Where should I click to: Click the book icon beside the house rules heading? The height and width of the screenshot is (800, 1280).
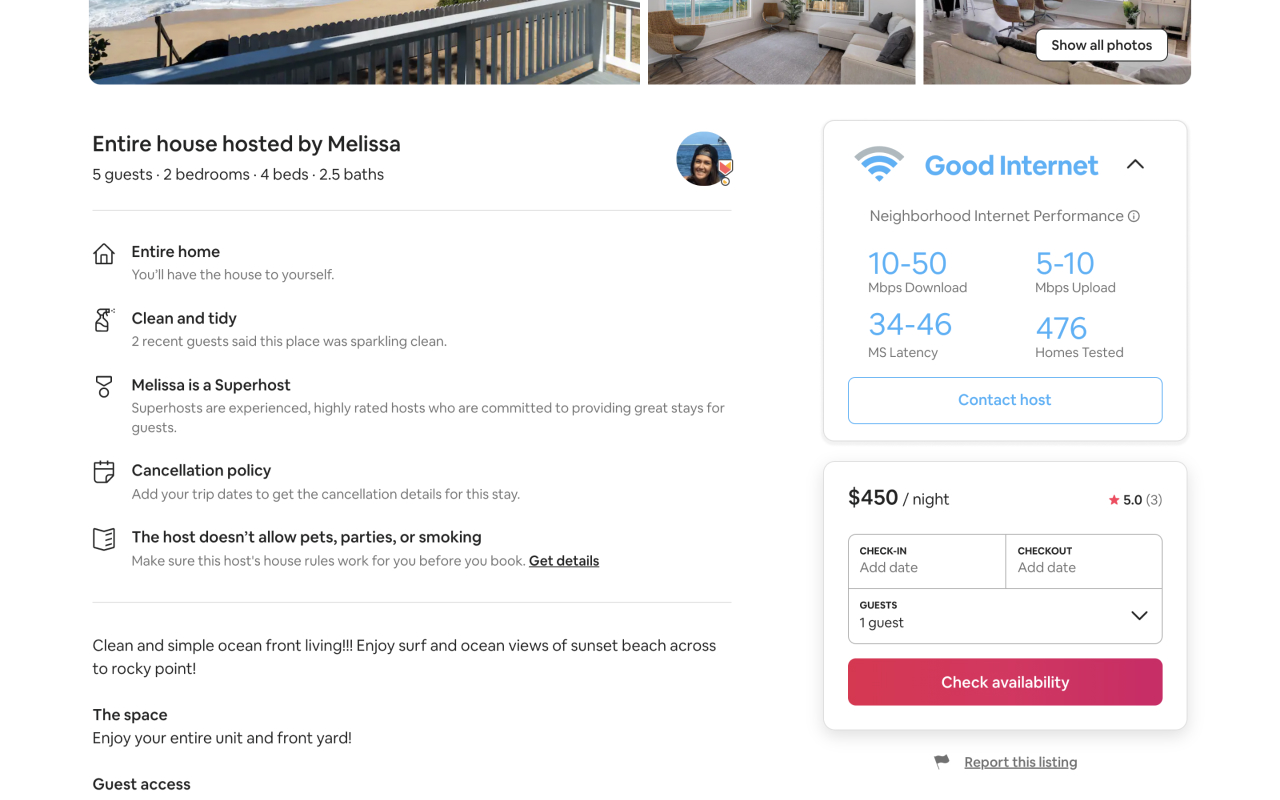[x=104, y=538]
